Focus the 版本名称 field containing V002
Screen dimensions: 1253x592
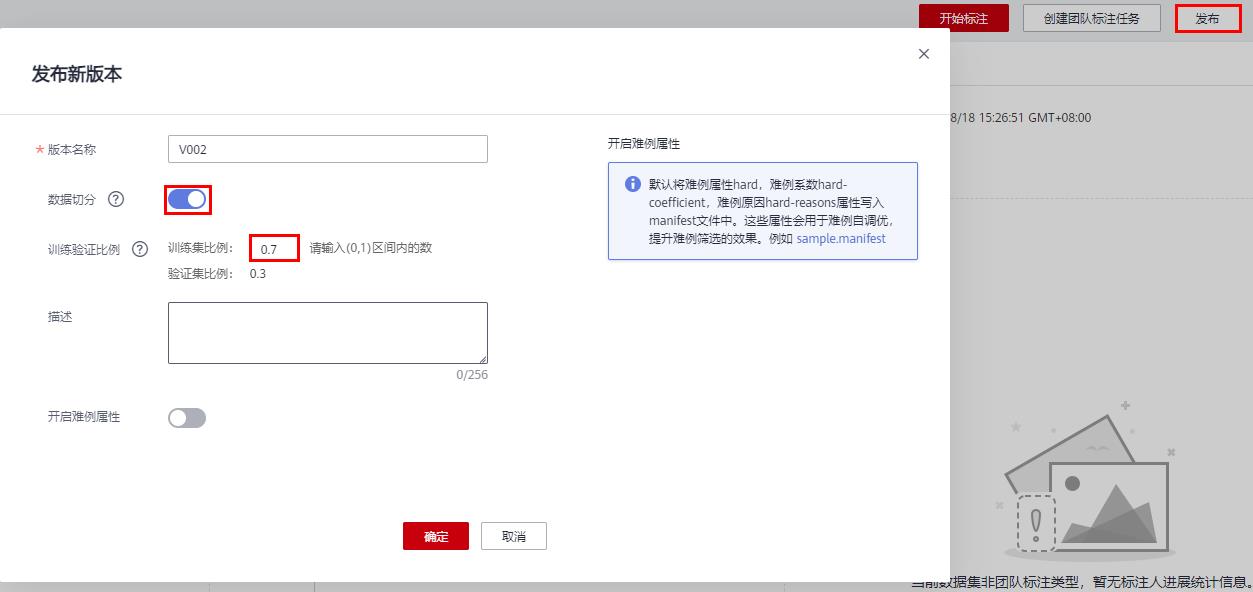[327, 149]
